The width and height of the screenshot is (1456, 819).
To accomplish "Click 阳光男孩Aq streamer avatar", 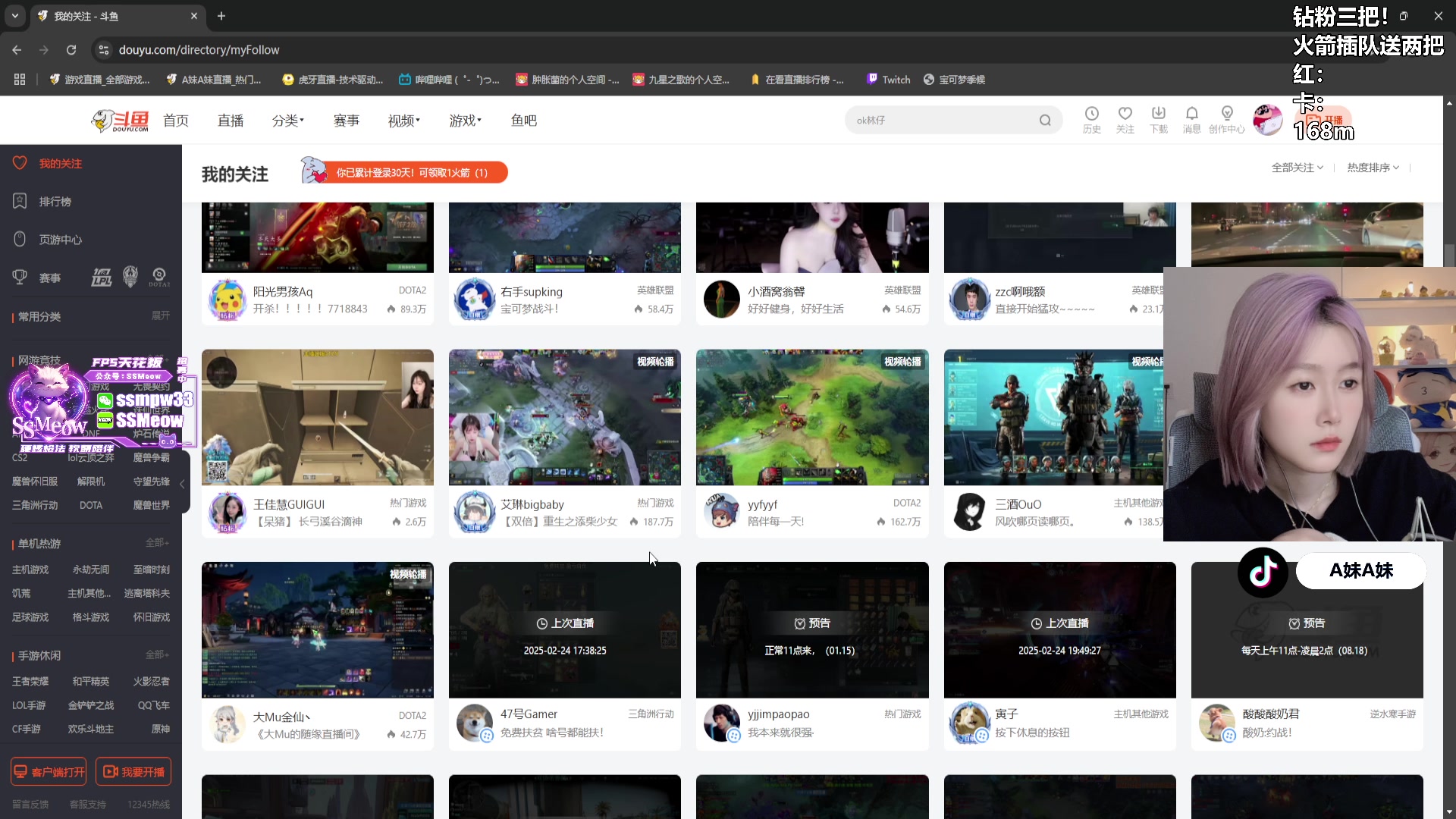I will click(x=227, y=300).
